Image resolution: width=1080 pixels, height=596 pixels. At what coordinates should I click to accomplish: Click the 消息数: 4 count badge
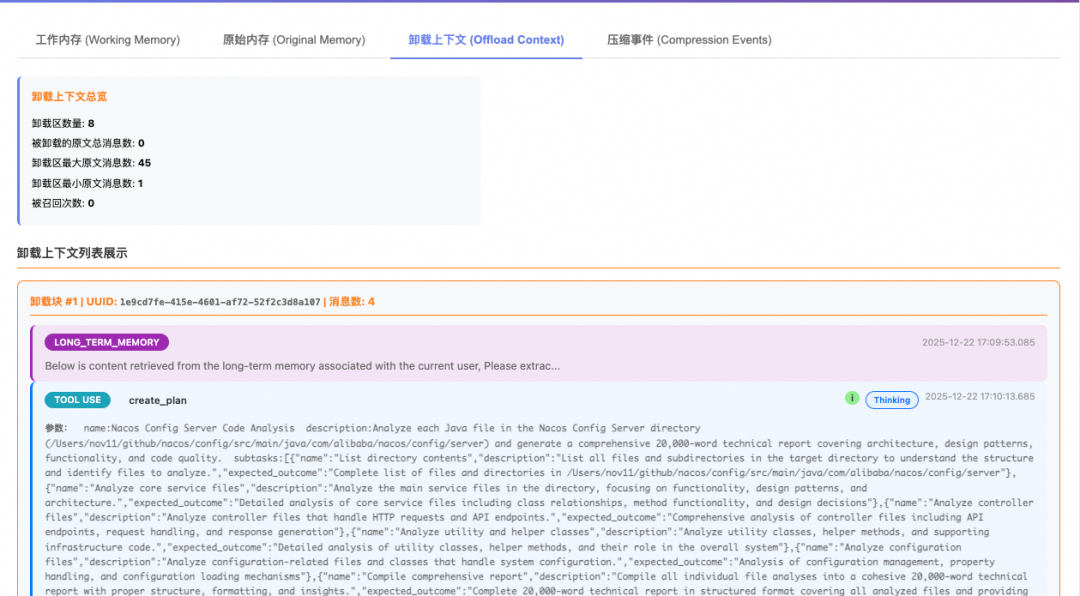[352, 301]
